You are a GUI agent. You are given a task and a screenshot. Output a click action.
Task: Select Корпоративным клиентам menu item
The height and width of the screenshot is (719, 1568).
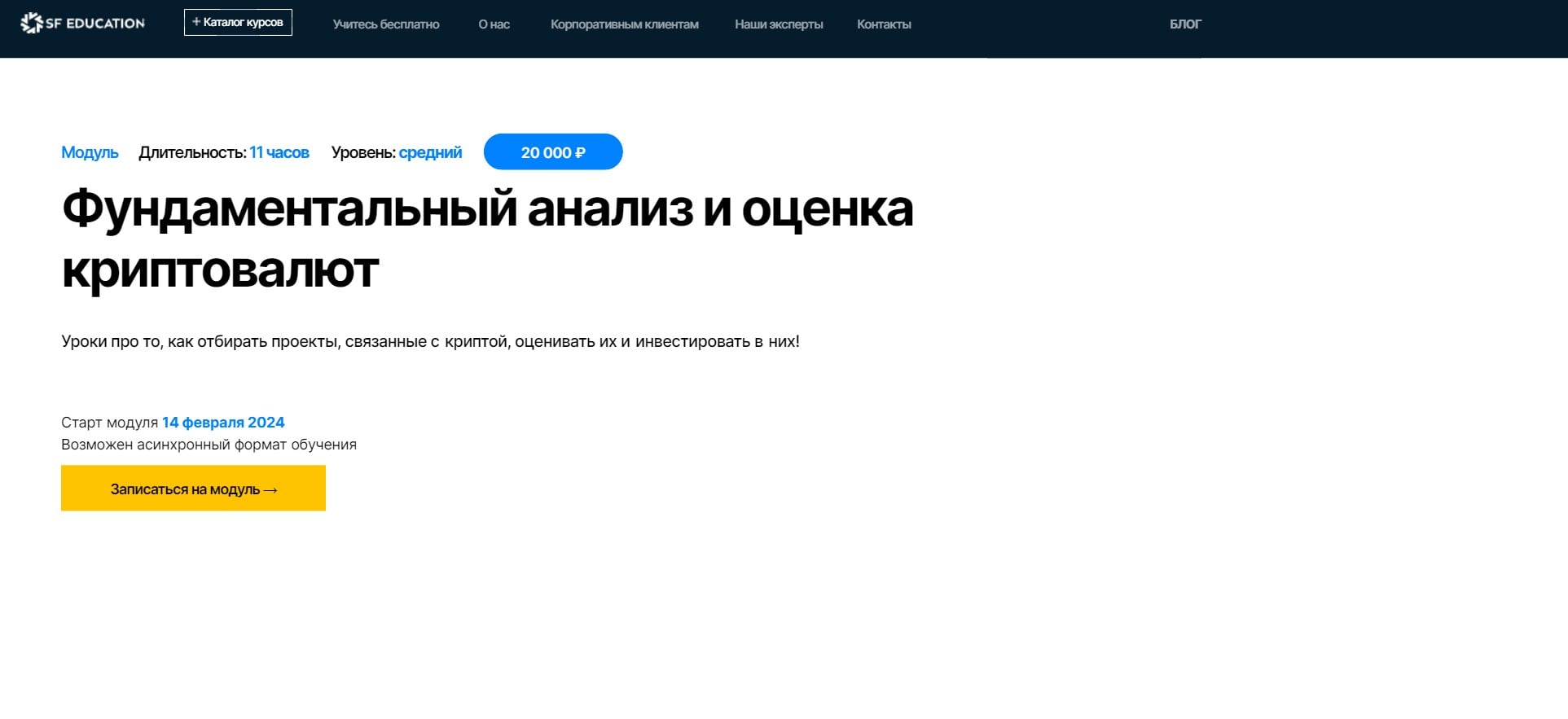tap(624, 24)
